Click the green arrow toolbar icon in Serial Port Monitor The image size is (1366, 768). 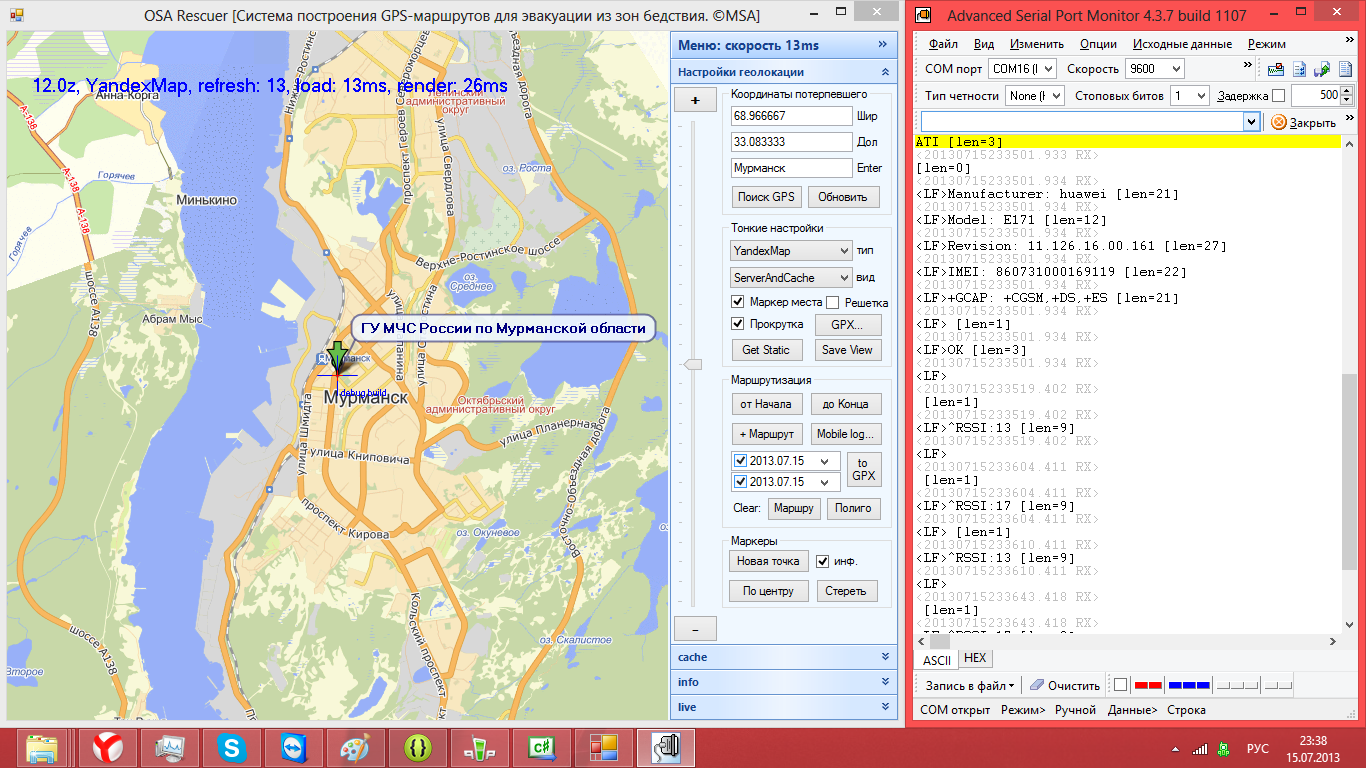[1322, 69]
